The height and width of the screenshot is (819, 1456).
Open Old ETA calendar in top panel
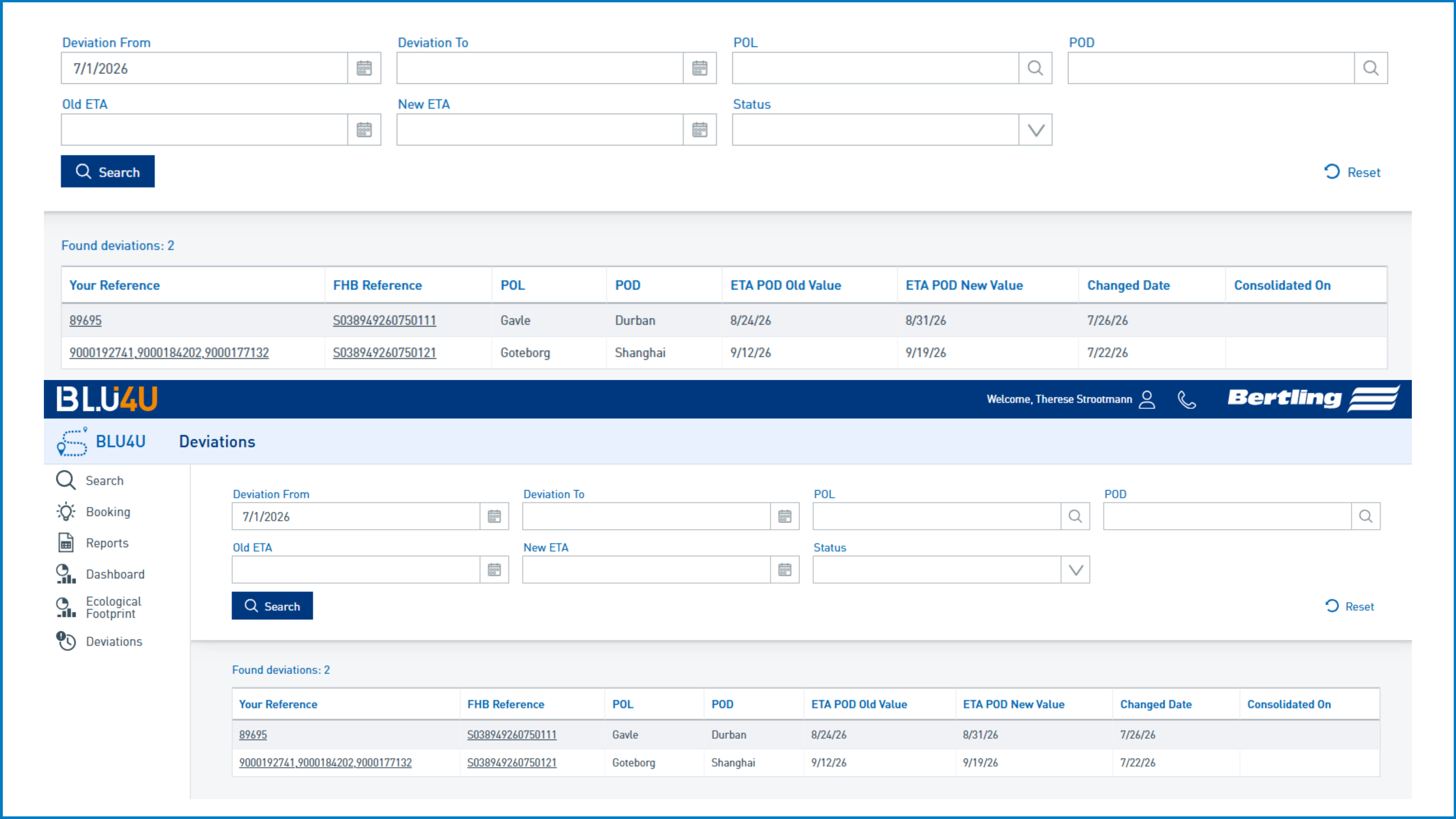pos(364,130)
